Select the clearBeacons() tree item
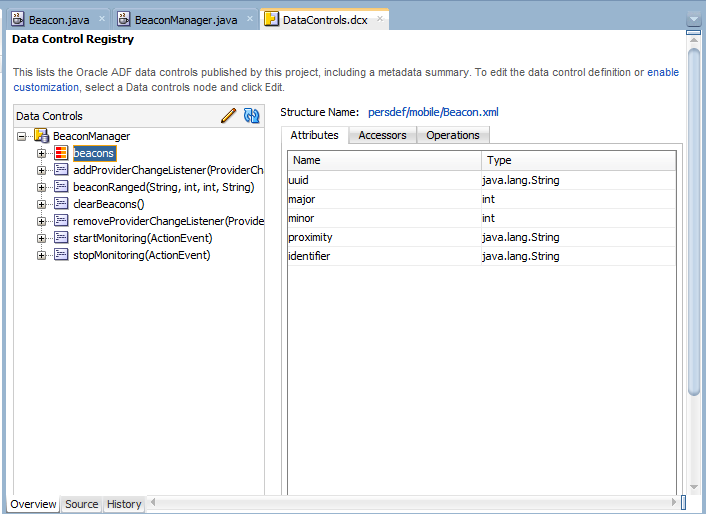Screen dimensions: 706x514 (109, 204)
